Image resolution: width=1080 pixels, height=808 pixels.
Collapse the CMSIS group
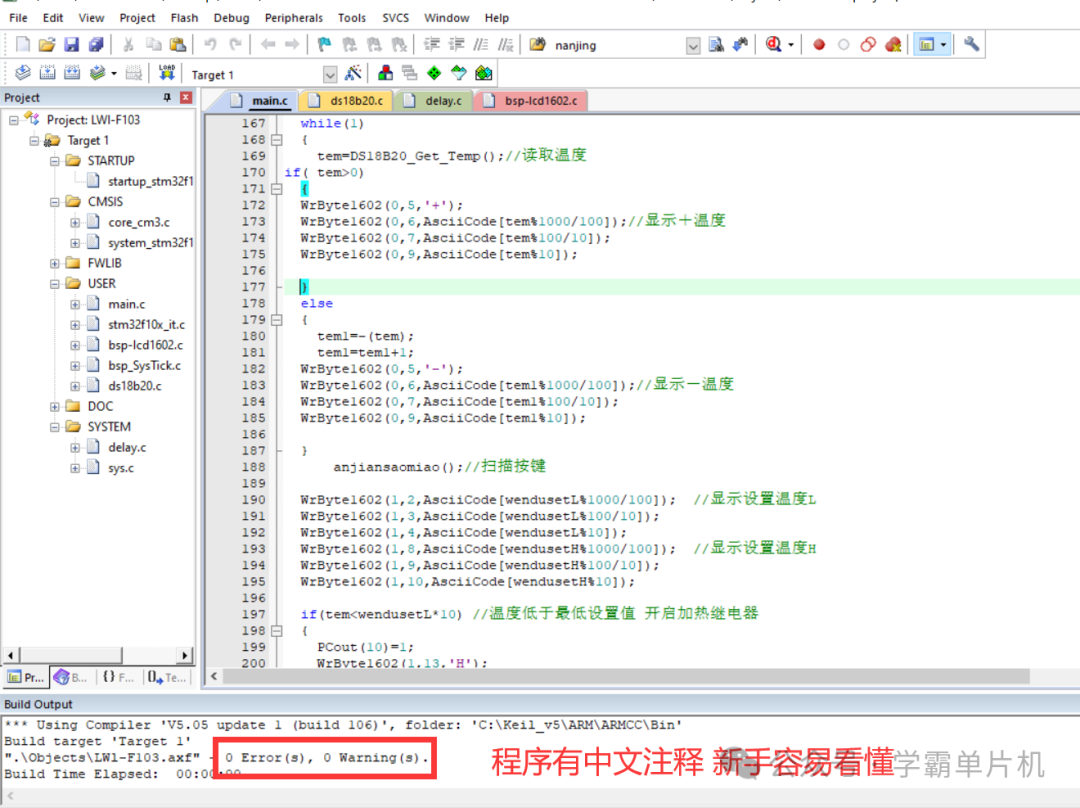coord(54,202)
